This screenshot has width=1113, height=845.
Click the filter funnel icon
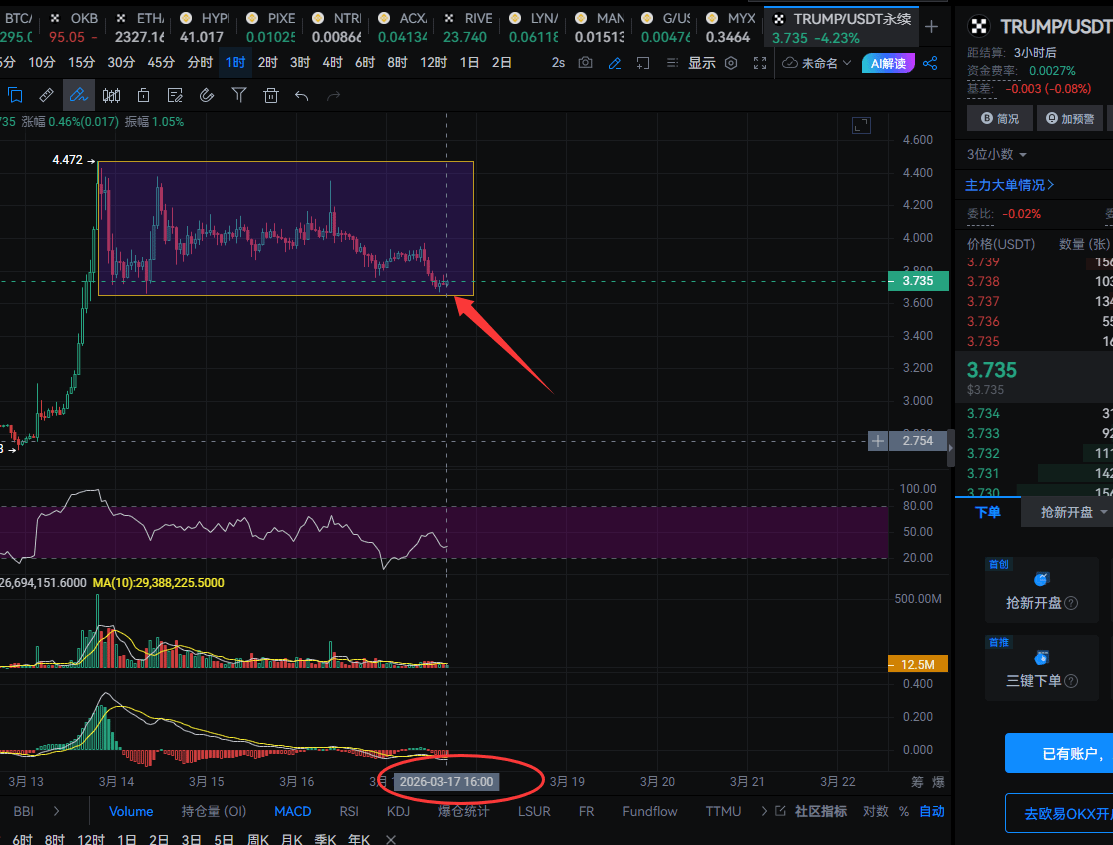tap(239, 95)
